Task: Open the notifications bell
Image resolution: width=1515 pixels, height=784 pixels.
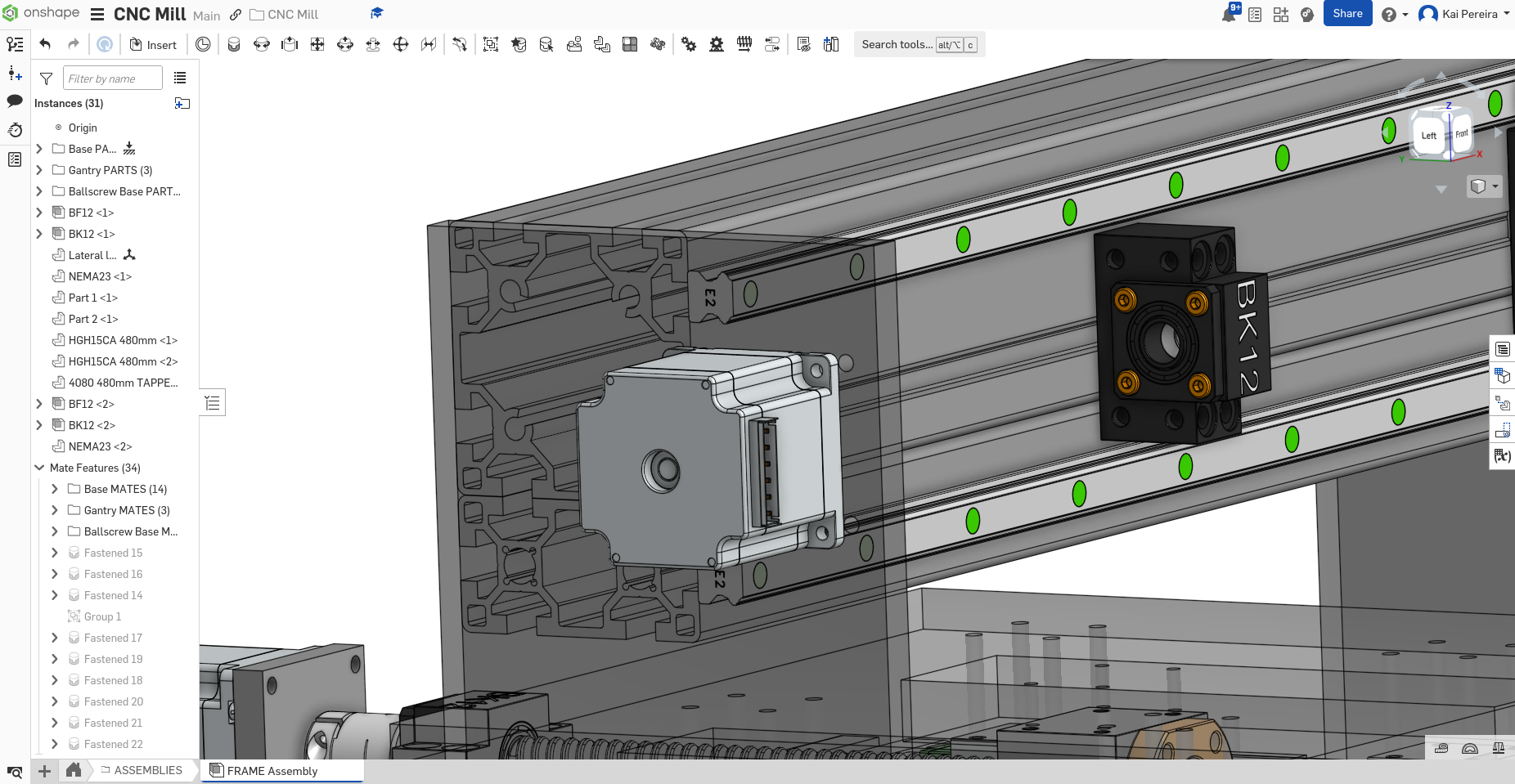Action: click(1229, 14)
